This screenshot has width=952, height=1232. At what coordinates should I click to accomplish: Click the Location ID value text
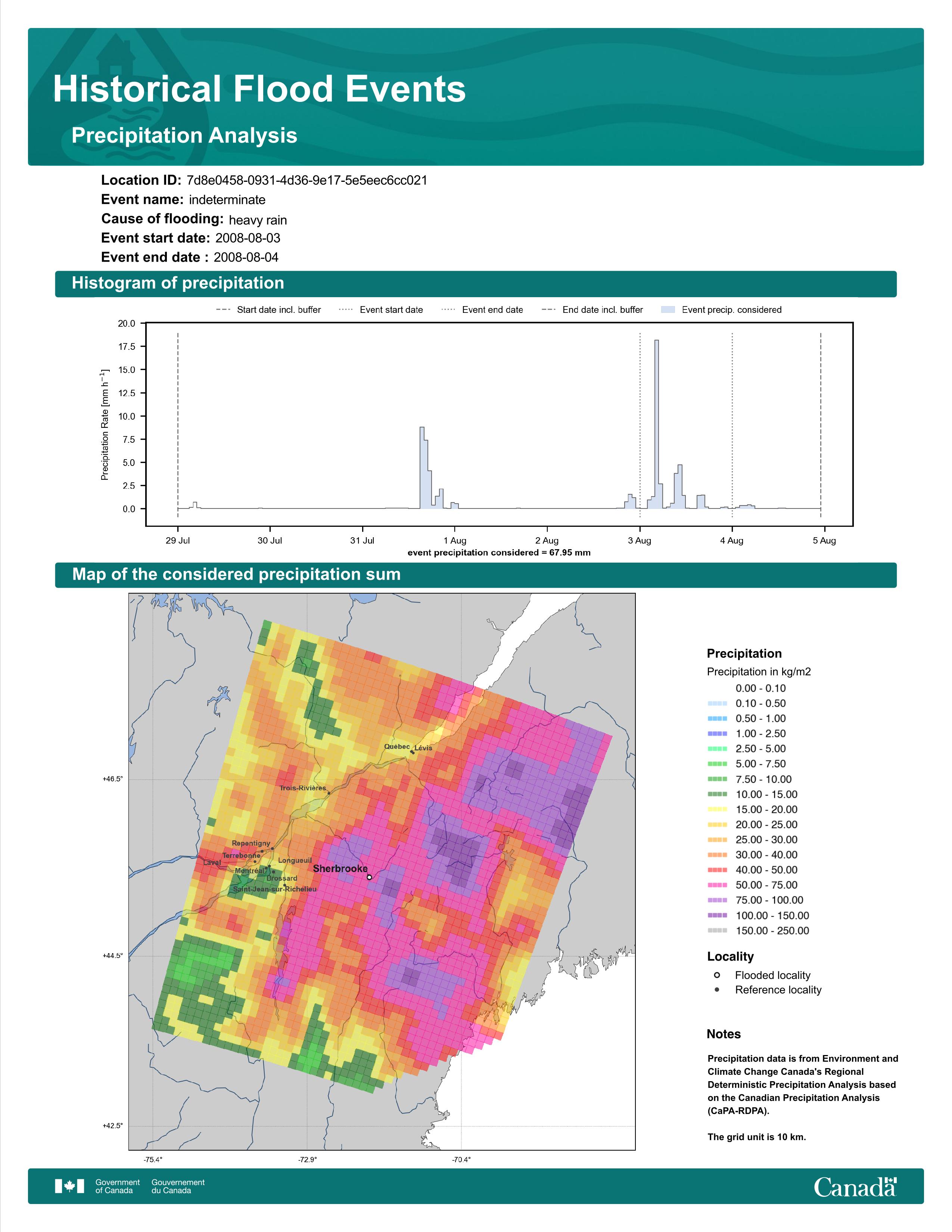pos(307,181)
